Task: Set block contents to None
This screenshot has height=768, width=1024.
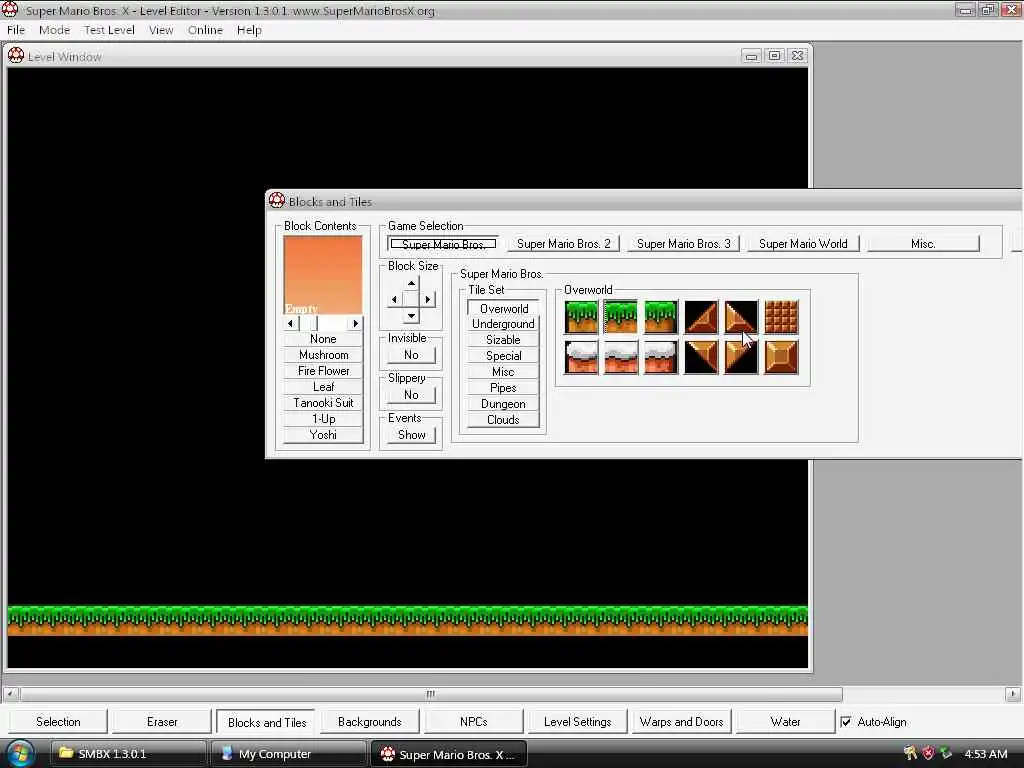Action: pos(323,339)
